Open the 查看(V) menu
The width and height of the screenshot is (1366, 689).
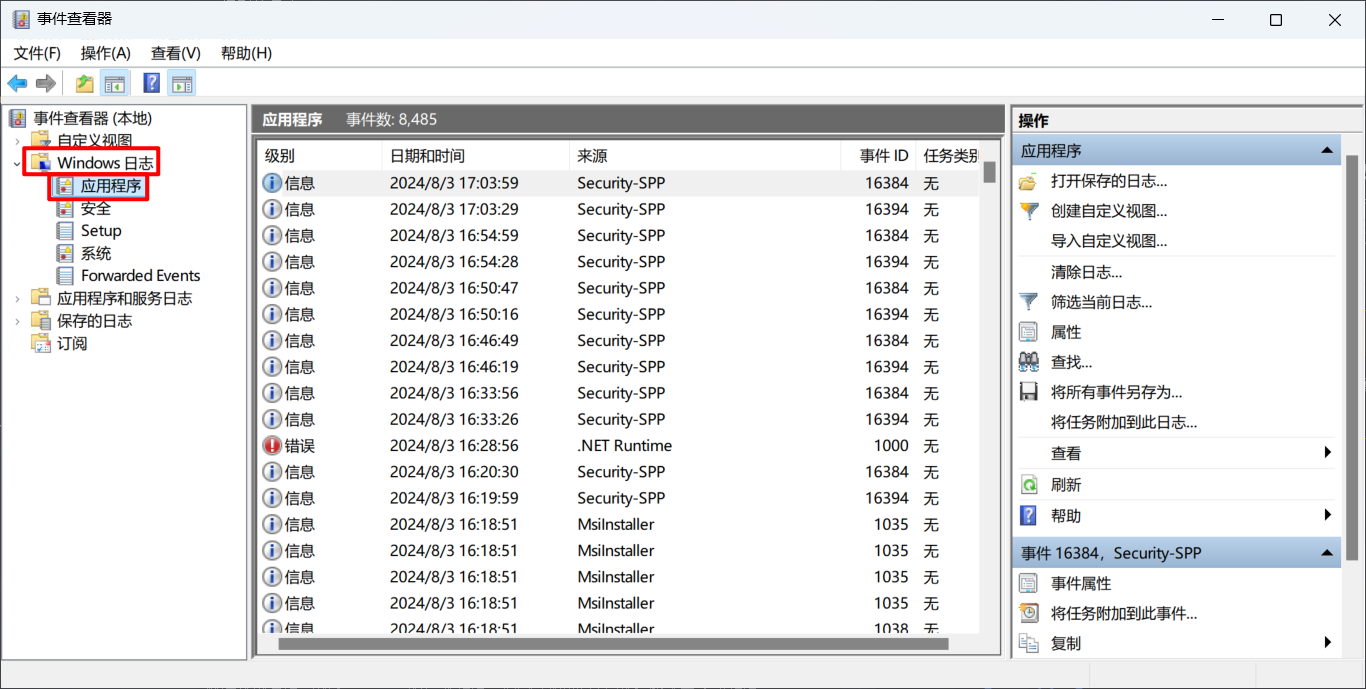point(176,53)
